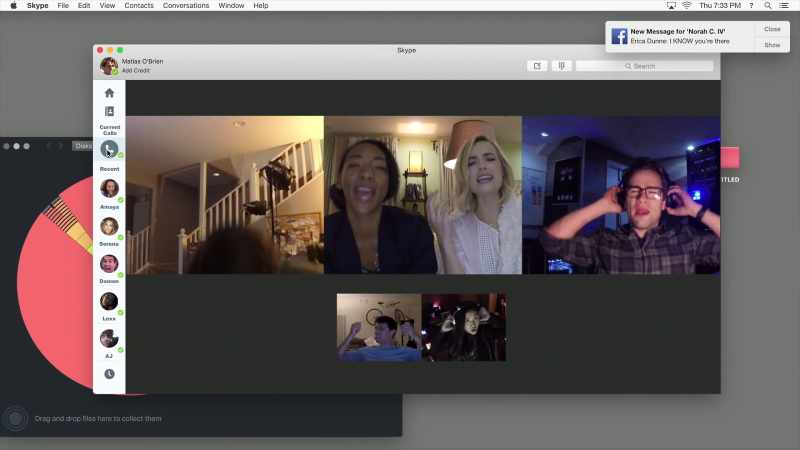Open the Contacts menu in menu bar

139,6
